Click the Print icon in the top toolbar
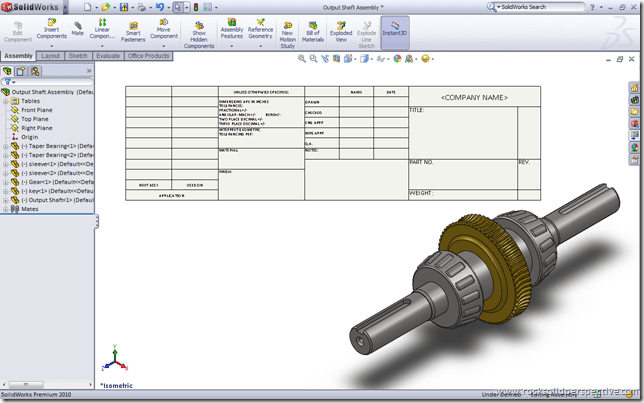Image resolution: width=644 pixels, height=403 pixels. coord(141,7)
